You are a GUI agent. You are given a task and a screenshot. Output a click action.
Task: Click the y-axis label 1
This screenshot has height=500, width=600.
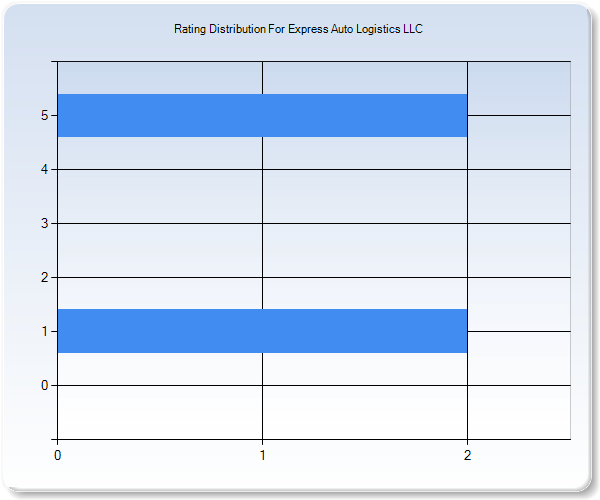pyautogui.click(x=45, y=331)
